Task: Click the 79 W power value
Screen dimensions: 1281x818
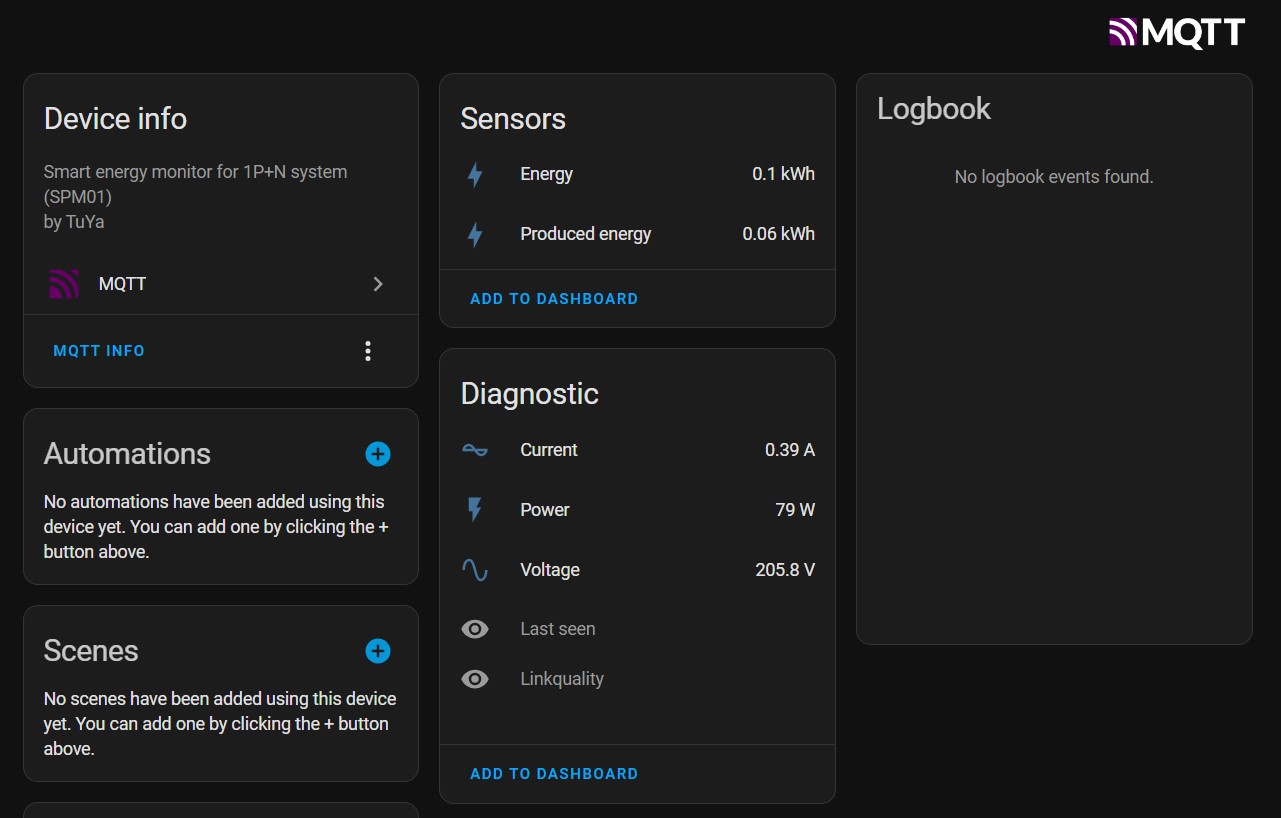Action: tap(795, 510)
